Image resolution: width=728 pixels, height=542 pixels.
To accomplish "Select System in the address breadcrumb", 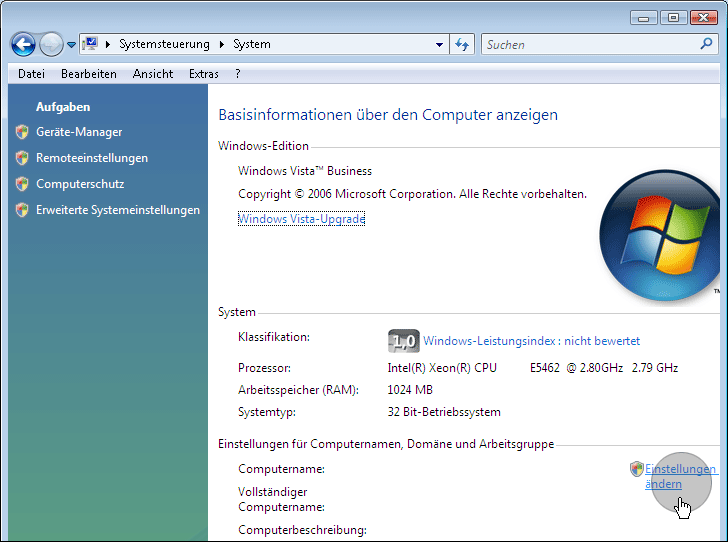I will [x=252, y=44].
